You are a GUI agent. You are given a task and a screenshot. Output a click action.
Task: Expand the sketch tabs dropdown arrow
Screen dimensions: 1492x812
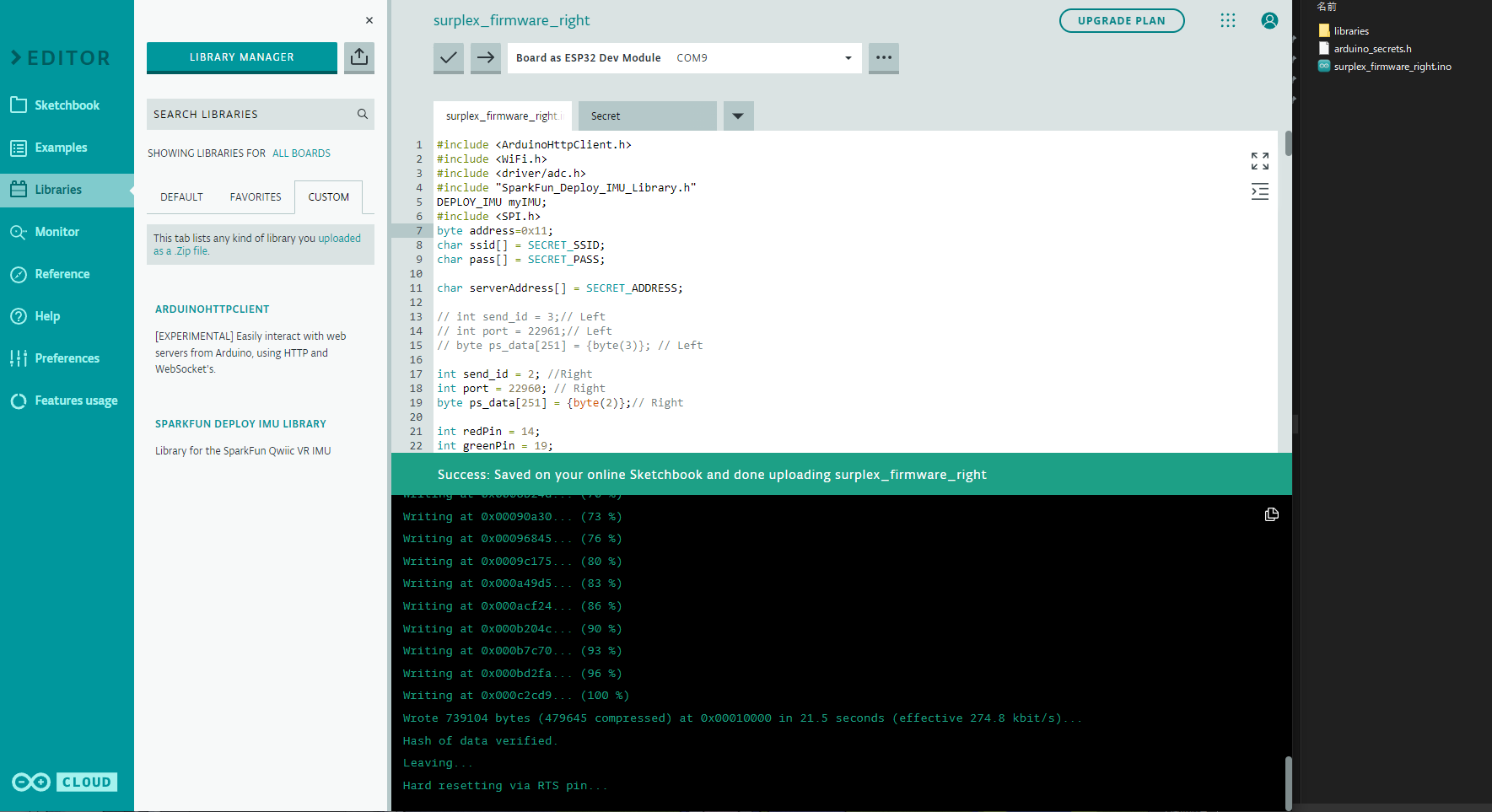(738, 116)
